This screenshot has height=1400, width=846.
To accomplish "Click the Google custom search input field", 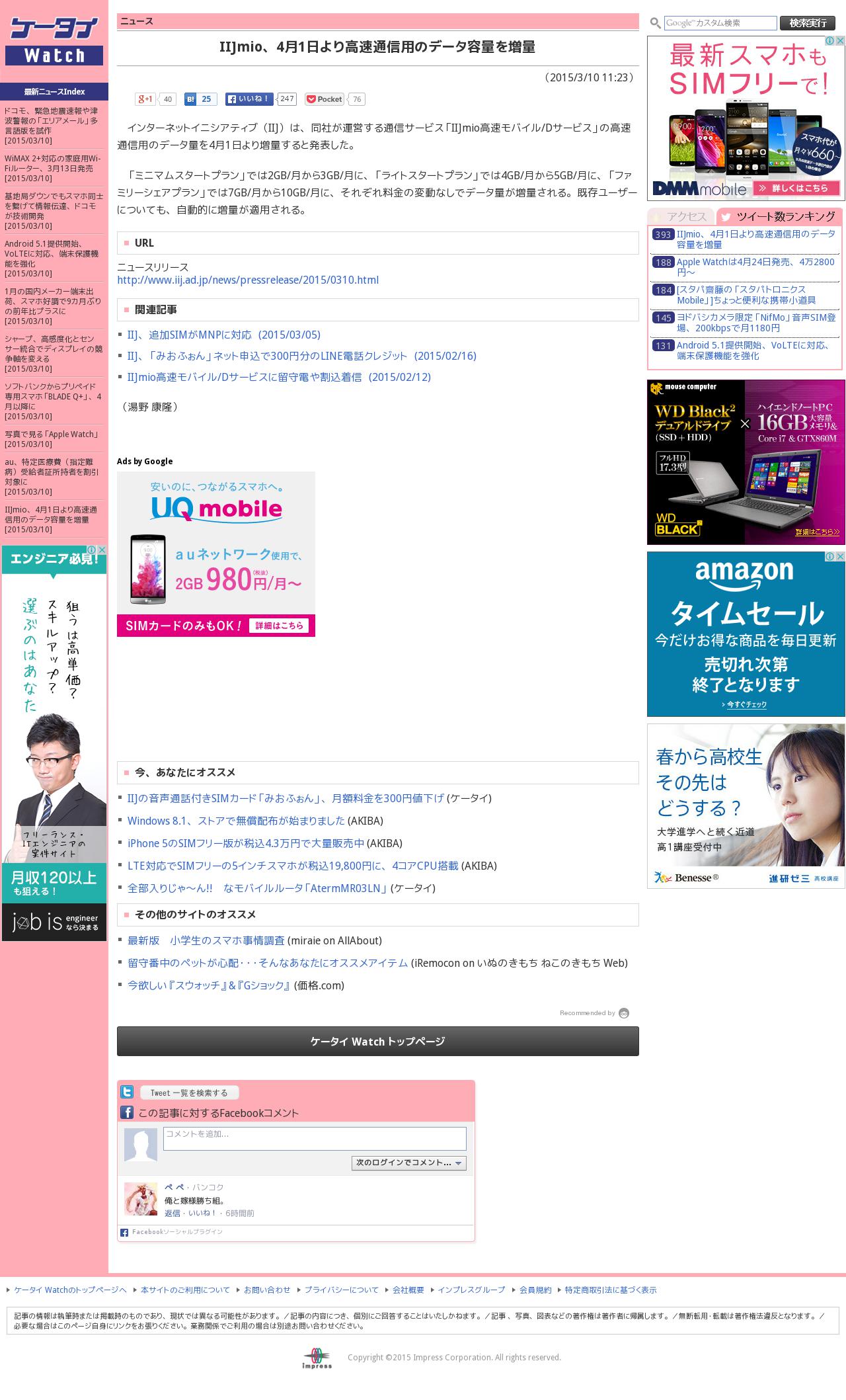I will coord(720,23).
